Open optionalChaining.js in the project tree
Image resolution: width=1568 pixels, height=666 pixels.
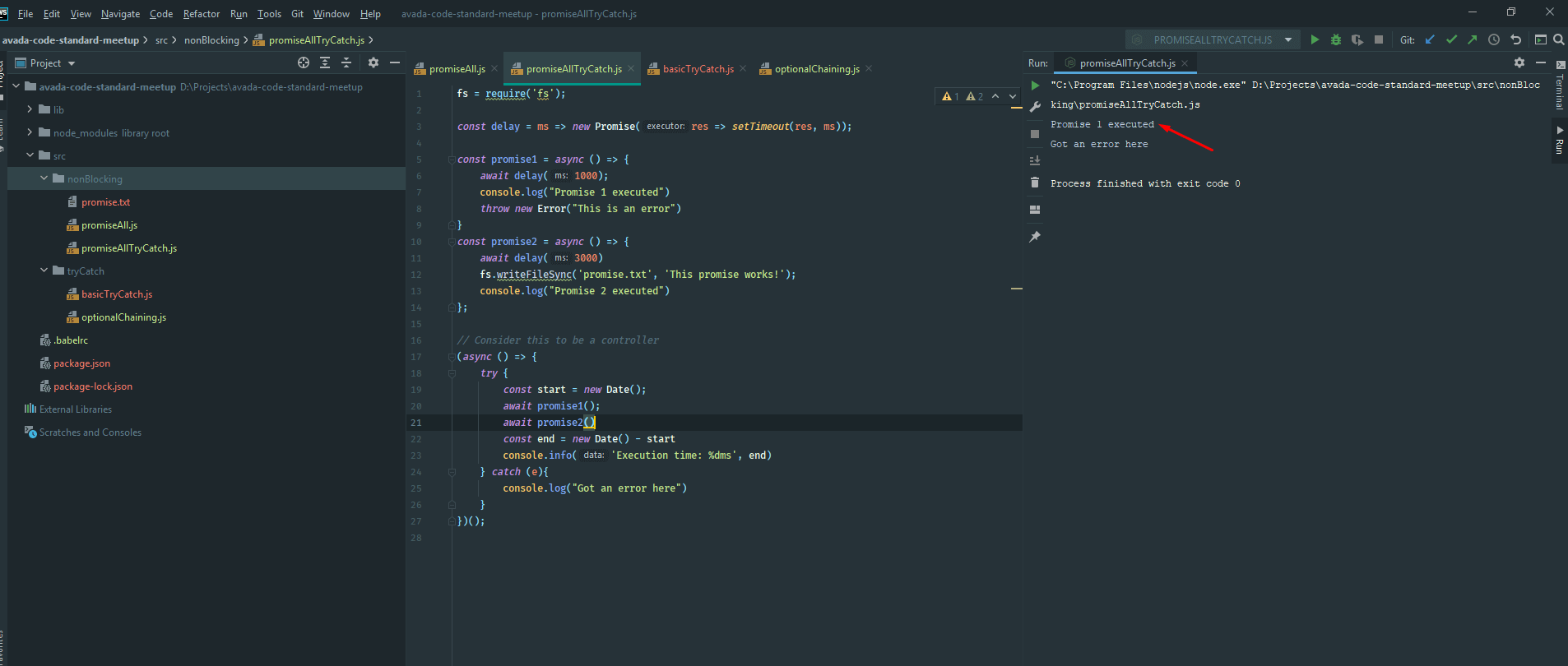(123, 317)
